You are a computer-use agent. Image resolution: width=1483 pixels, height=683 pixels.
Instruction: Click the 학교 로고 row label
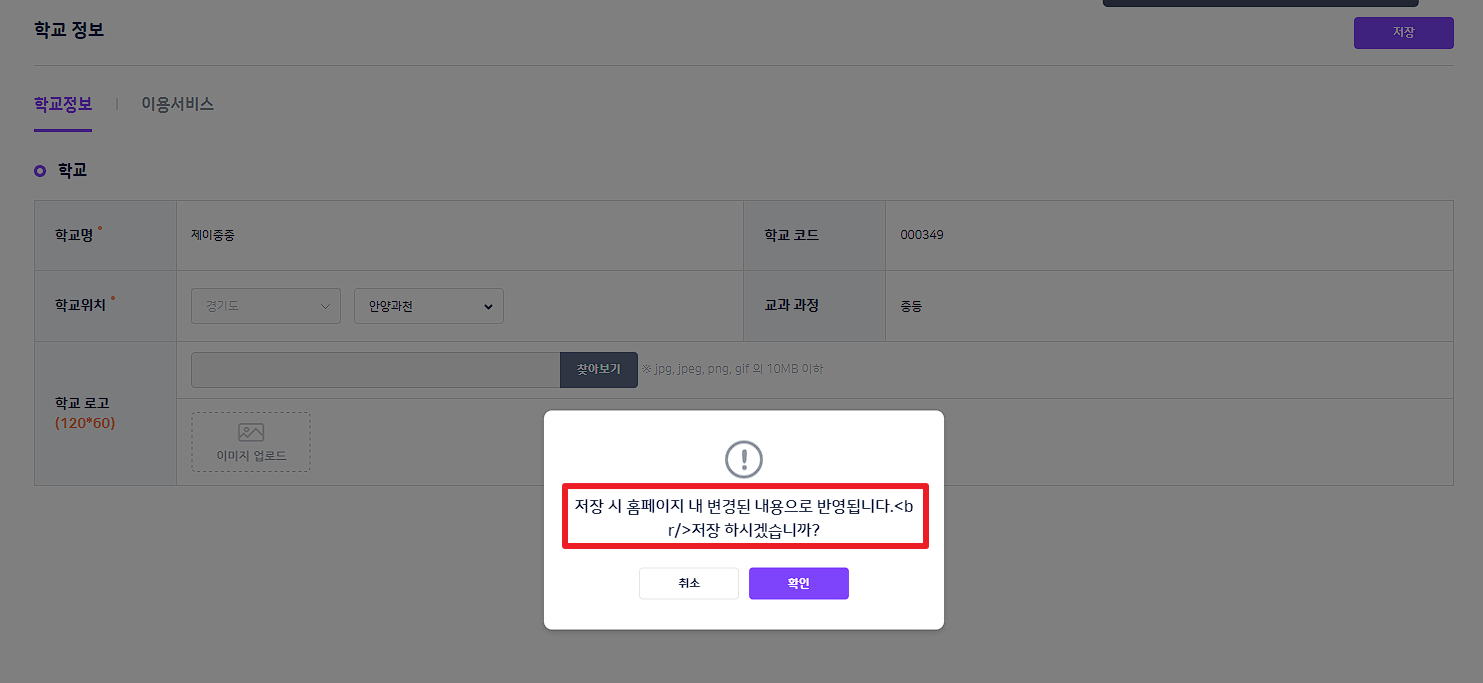82,403
